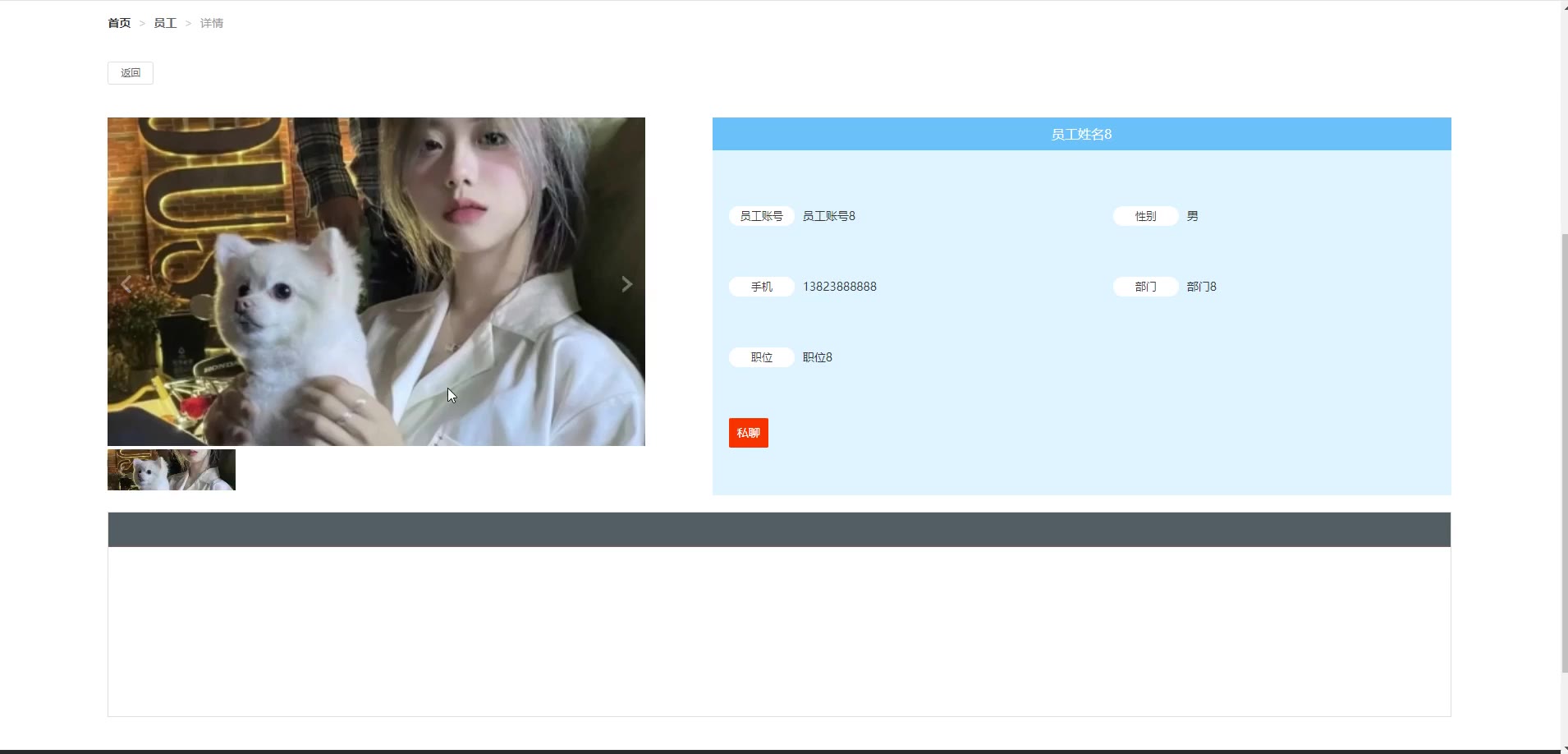Show previous photo with carousel left arrow
1568x754 pixels.
126,284
